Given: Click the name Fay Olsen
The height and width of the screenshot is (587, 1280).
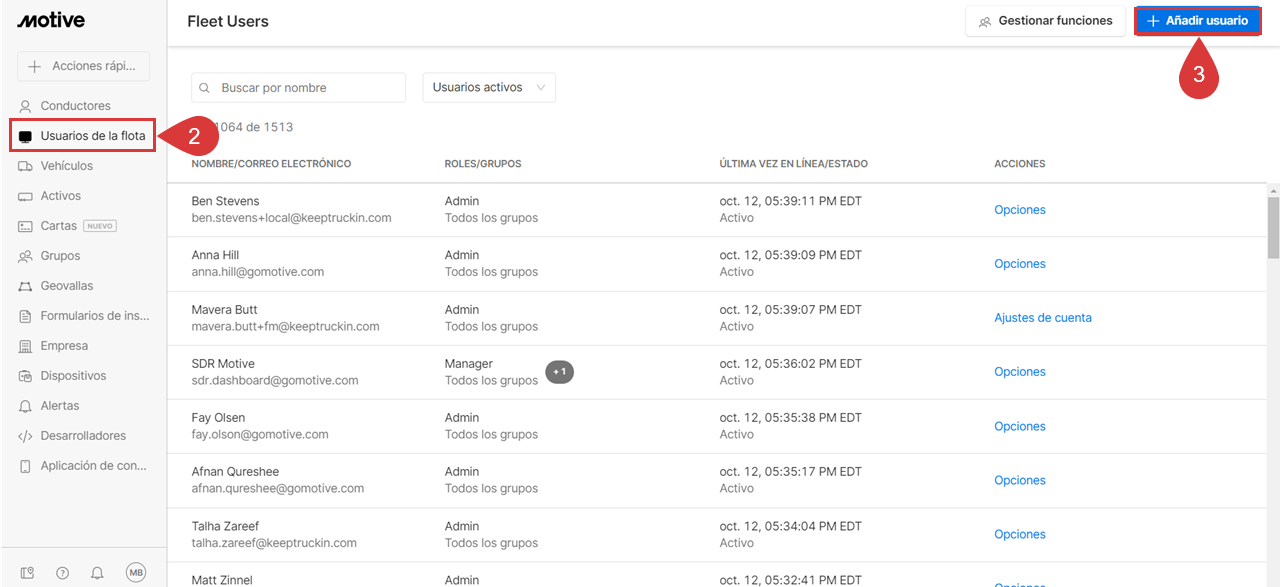Looking at the screenshot, I should click(x=218, y=418).
